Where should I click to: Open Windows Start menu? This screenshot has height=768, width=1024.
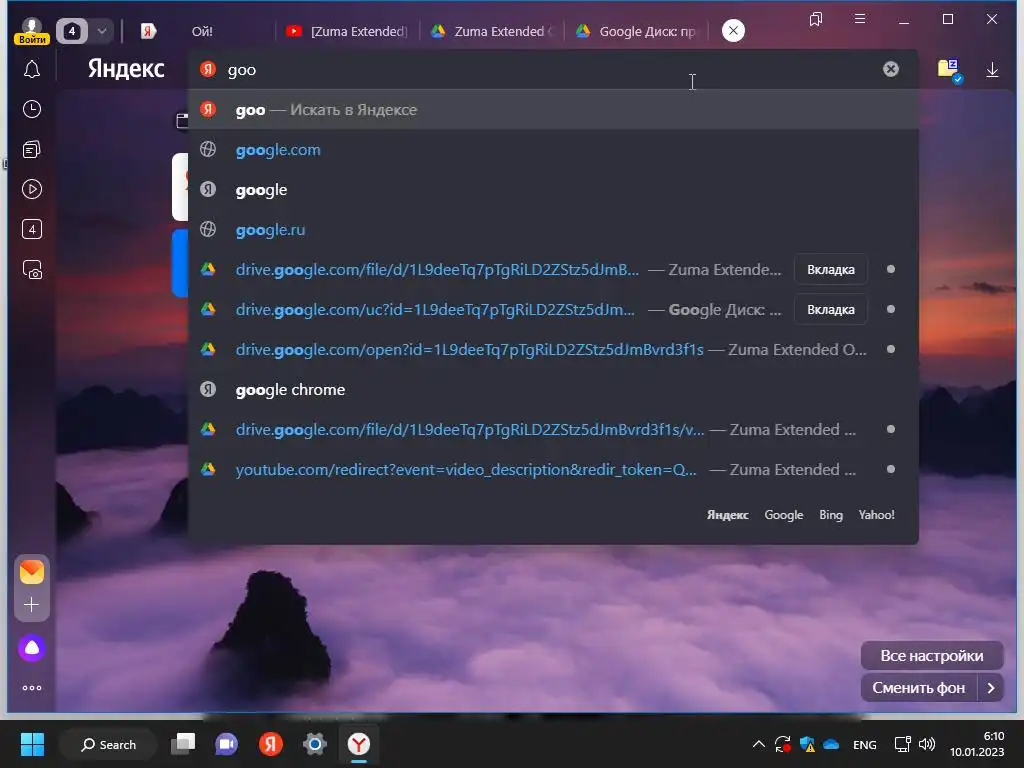tap(32, 744)
